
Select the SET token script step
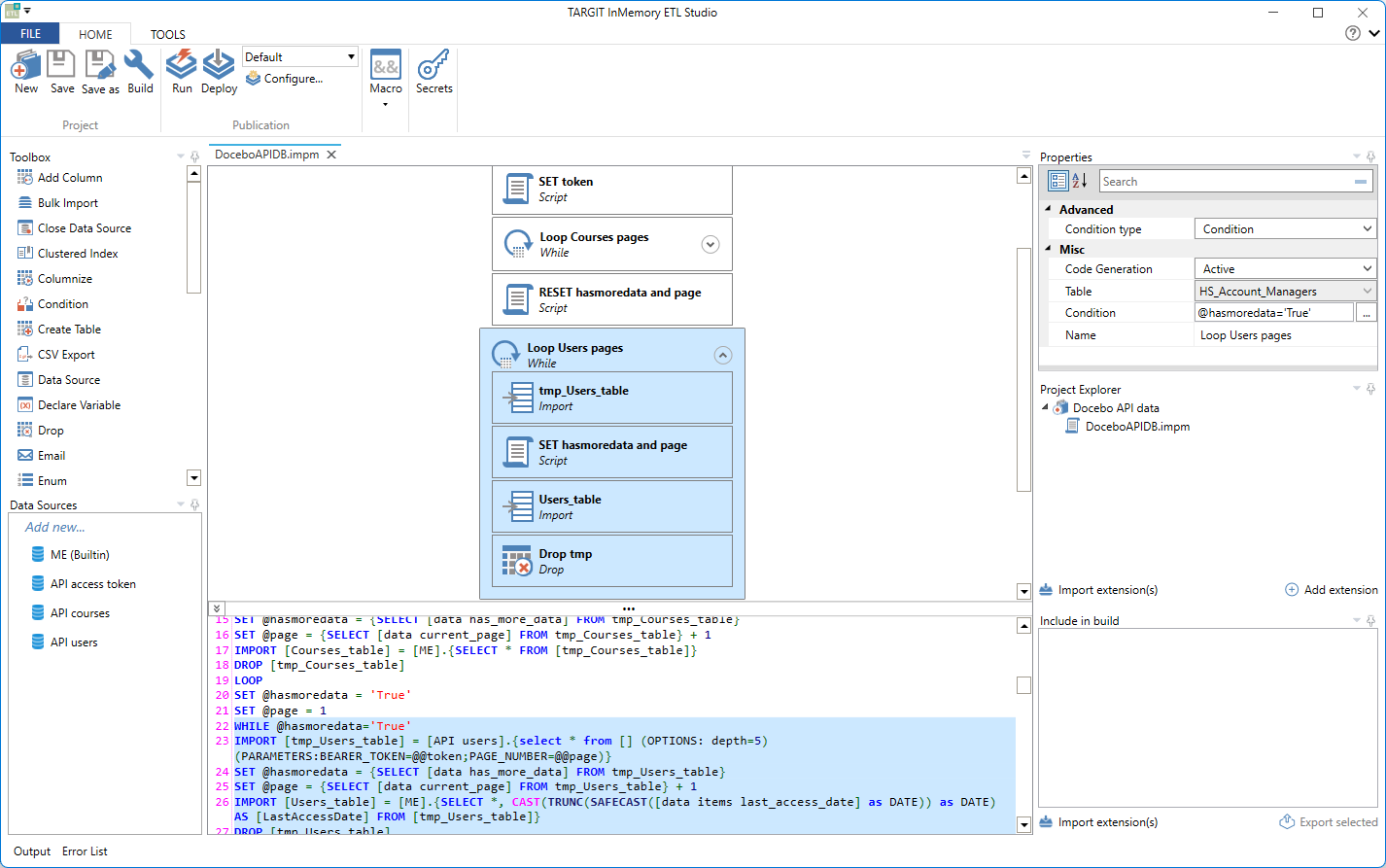pyautogui.click(x=612, y=190)
